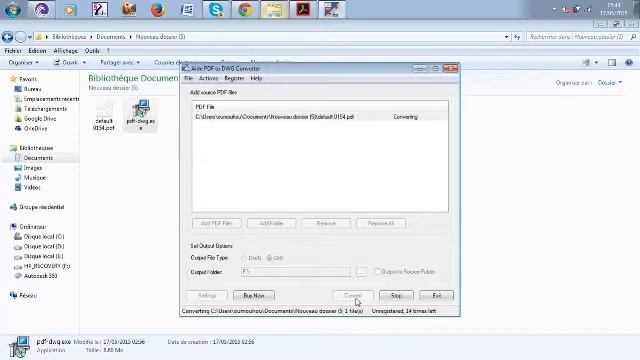
Task: Open the change view dropdown arrow
Action: (596, 62)
